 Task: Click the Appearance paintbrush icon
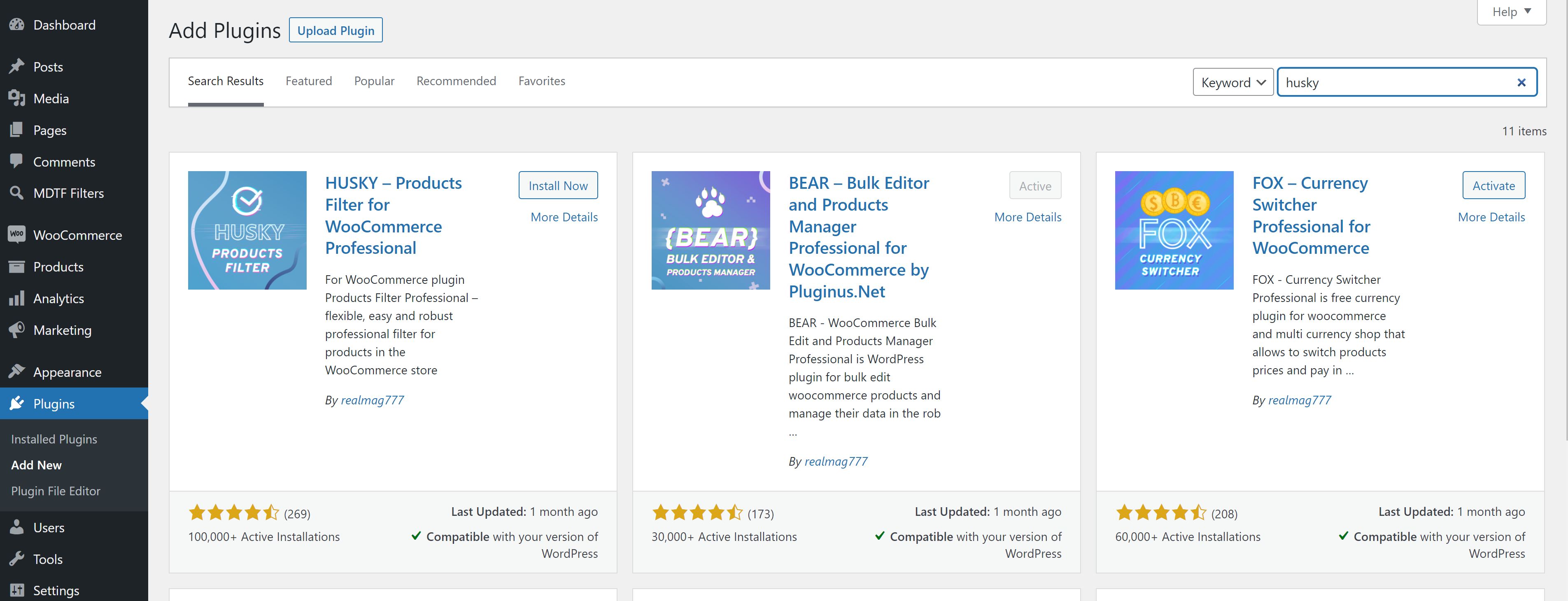click(17, 372)
